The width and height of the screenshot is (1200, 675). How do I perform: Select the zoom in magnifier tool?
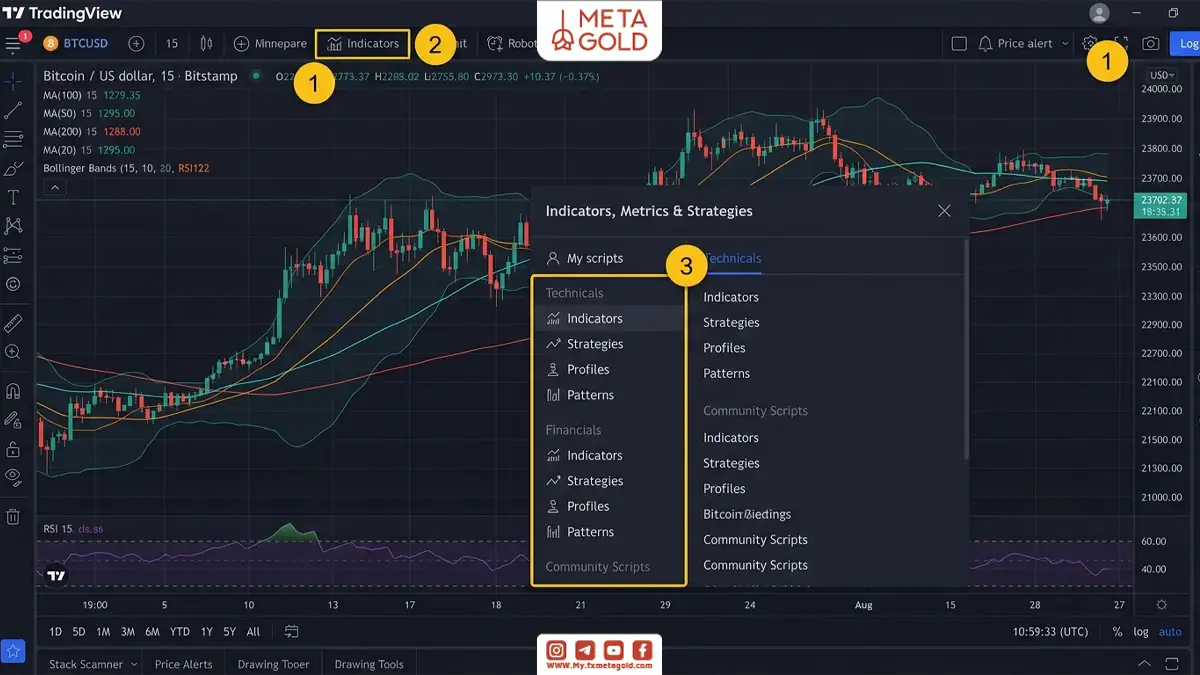point(13,352)
